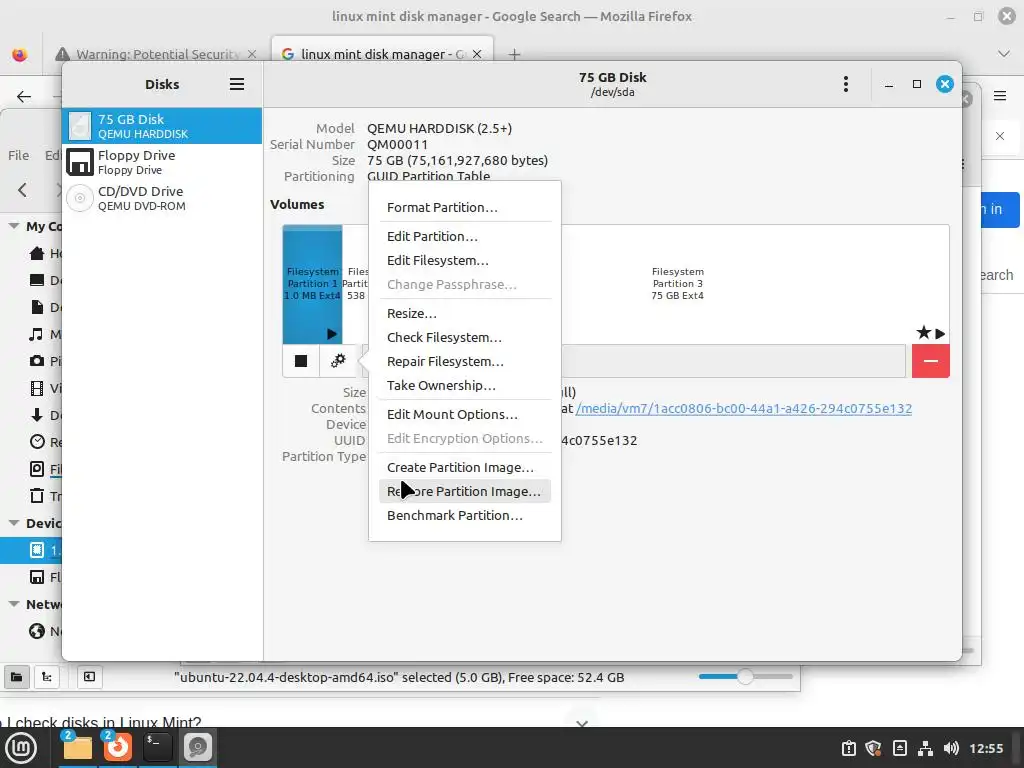The image size is (1024, 768).
Task: Minimize the Disks window
Action: [x=889, y=84]
